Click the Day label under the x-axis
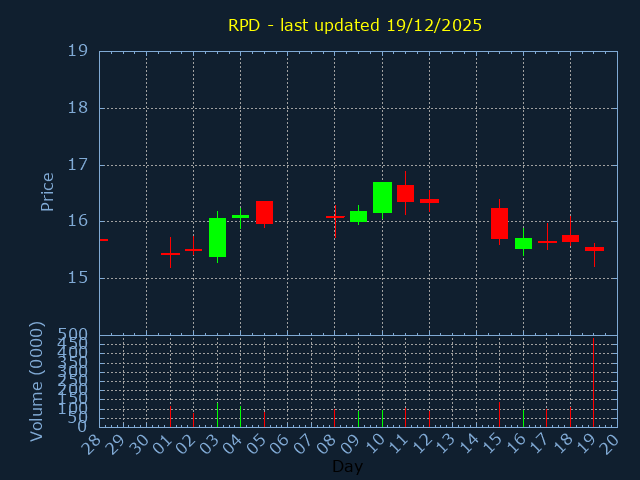The width and height of the screenshot is (640, 480). pos(347,466)
